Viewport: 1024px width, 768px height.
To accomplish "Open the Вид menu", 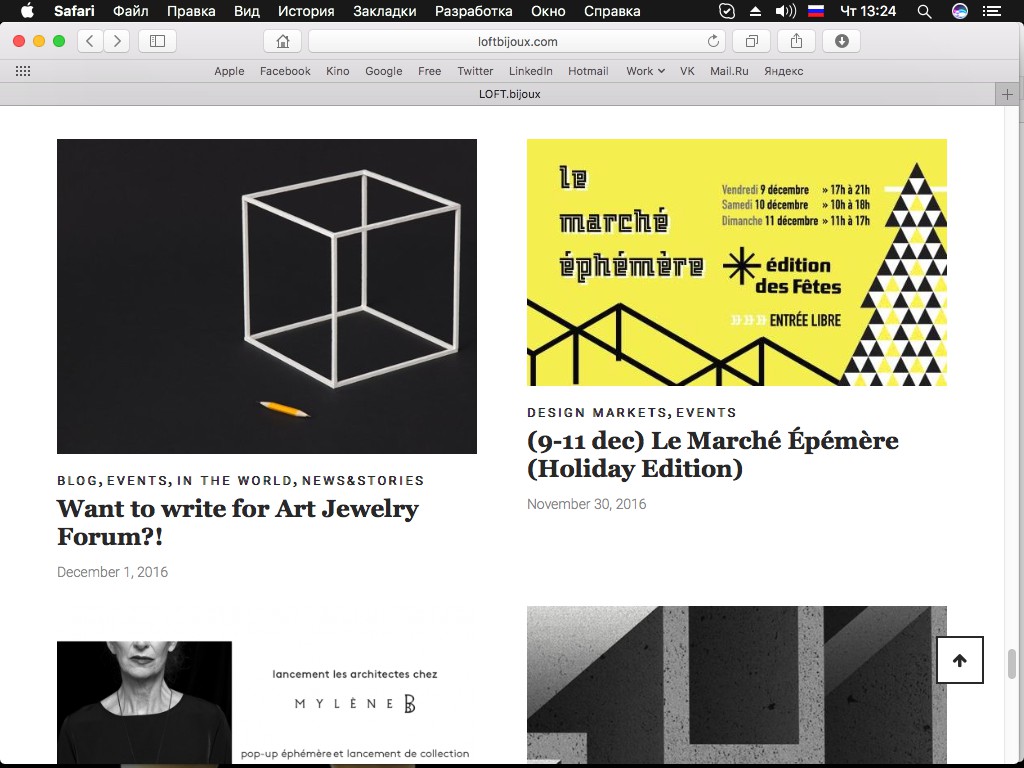I will [x=247, y=11].
